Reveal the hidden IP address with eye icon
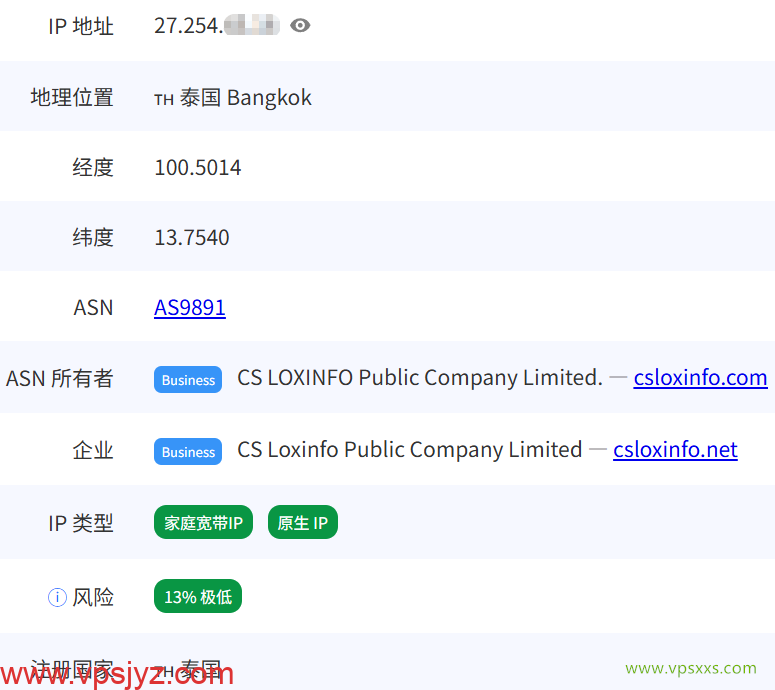775x690 pixels. pos(300,25)
